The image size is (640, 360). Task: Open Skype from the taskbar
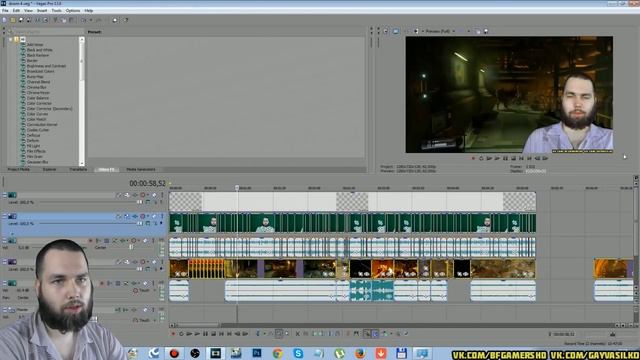click(x=298, y=353)
